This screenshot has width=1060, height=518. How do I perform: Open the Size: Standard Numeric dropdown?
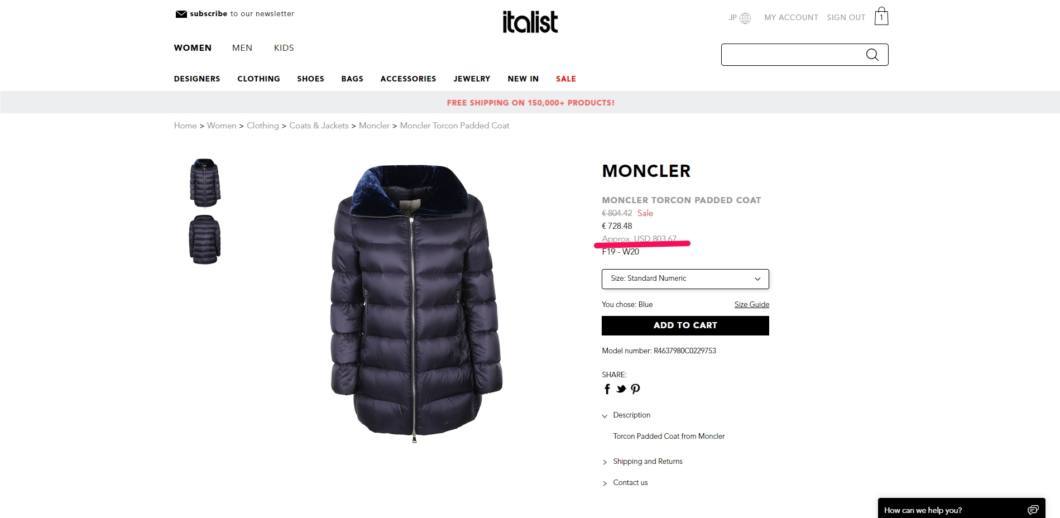point(685,279)
